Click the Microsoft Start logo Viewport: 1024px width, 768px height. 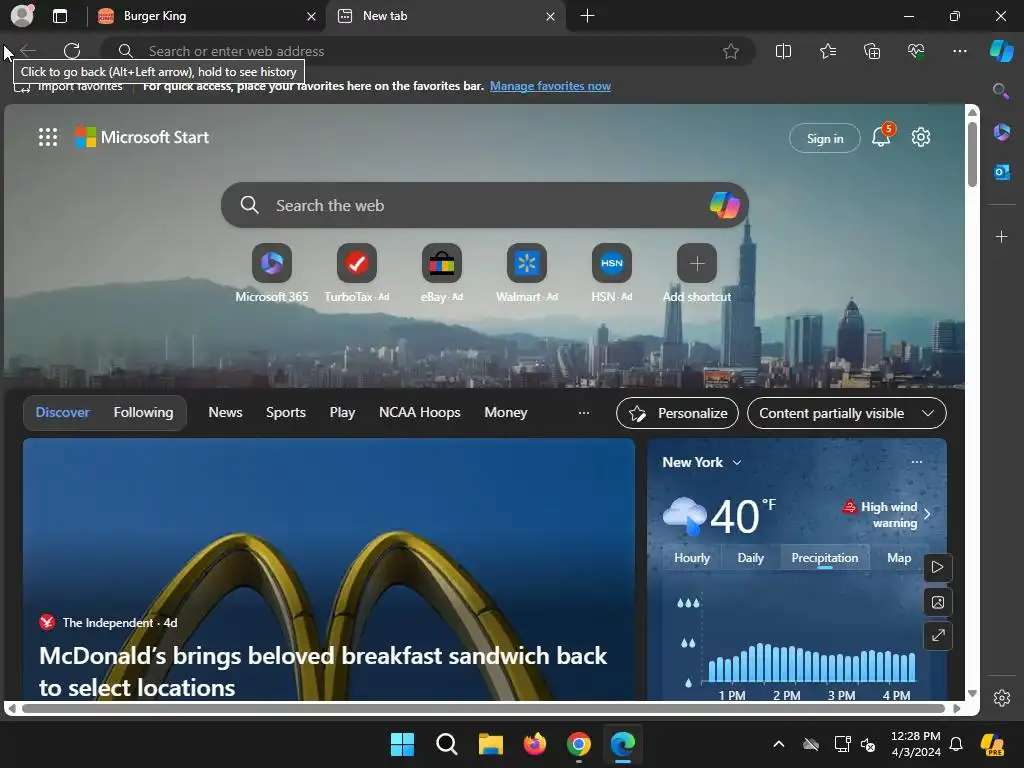(142, 137)
